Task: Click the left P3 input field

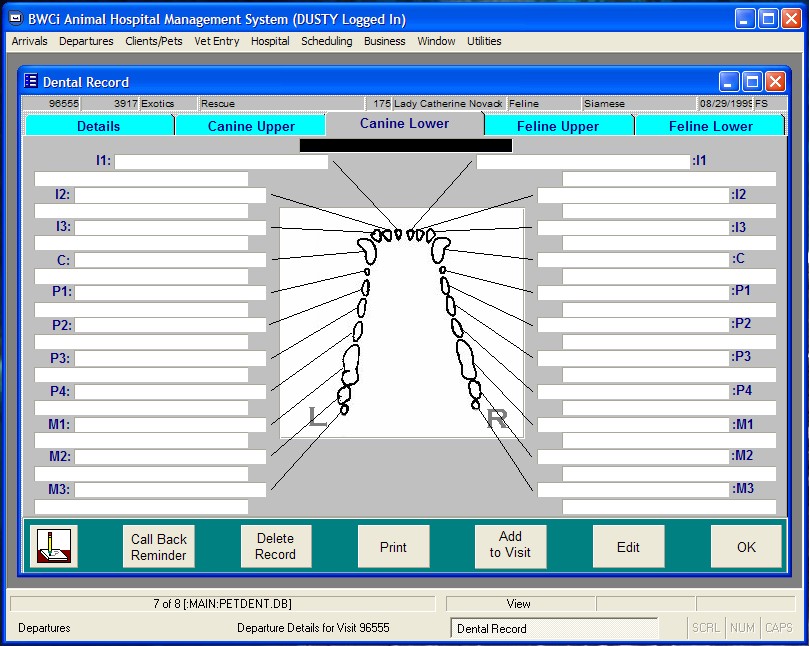Action: point(170,358)
